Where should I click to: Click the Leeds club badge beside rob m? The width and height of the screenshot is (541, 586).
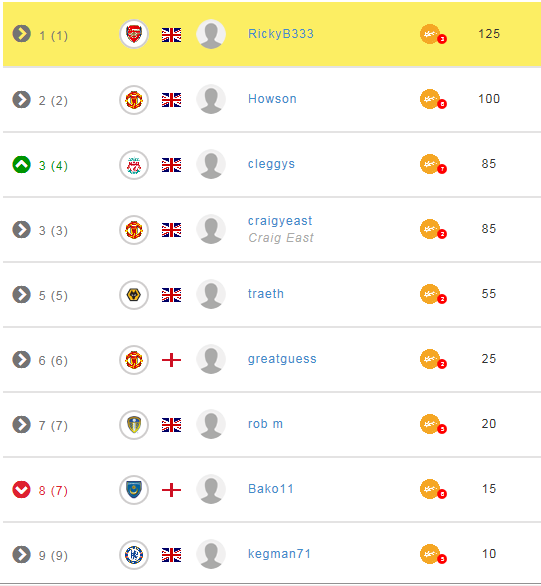click(x=134, y=425)
